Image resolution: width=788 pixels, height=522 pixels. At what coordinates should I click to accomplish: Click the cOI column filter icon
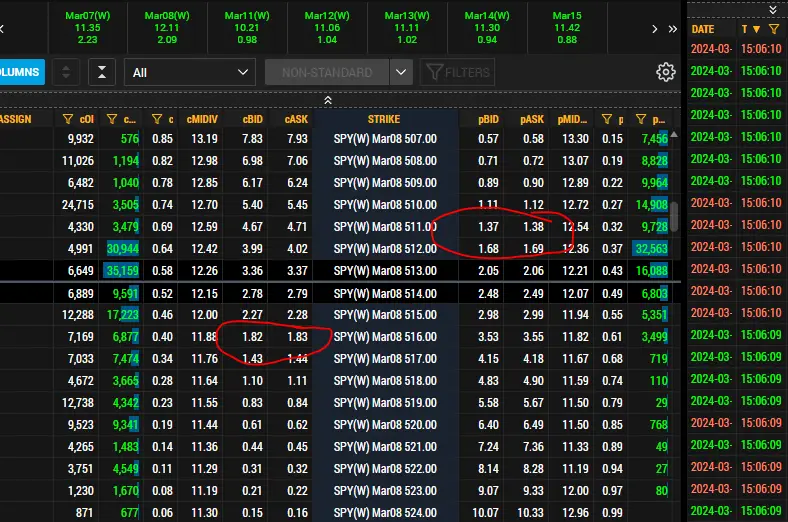pos(67,119)
